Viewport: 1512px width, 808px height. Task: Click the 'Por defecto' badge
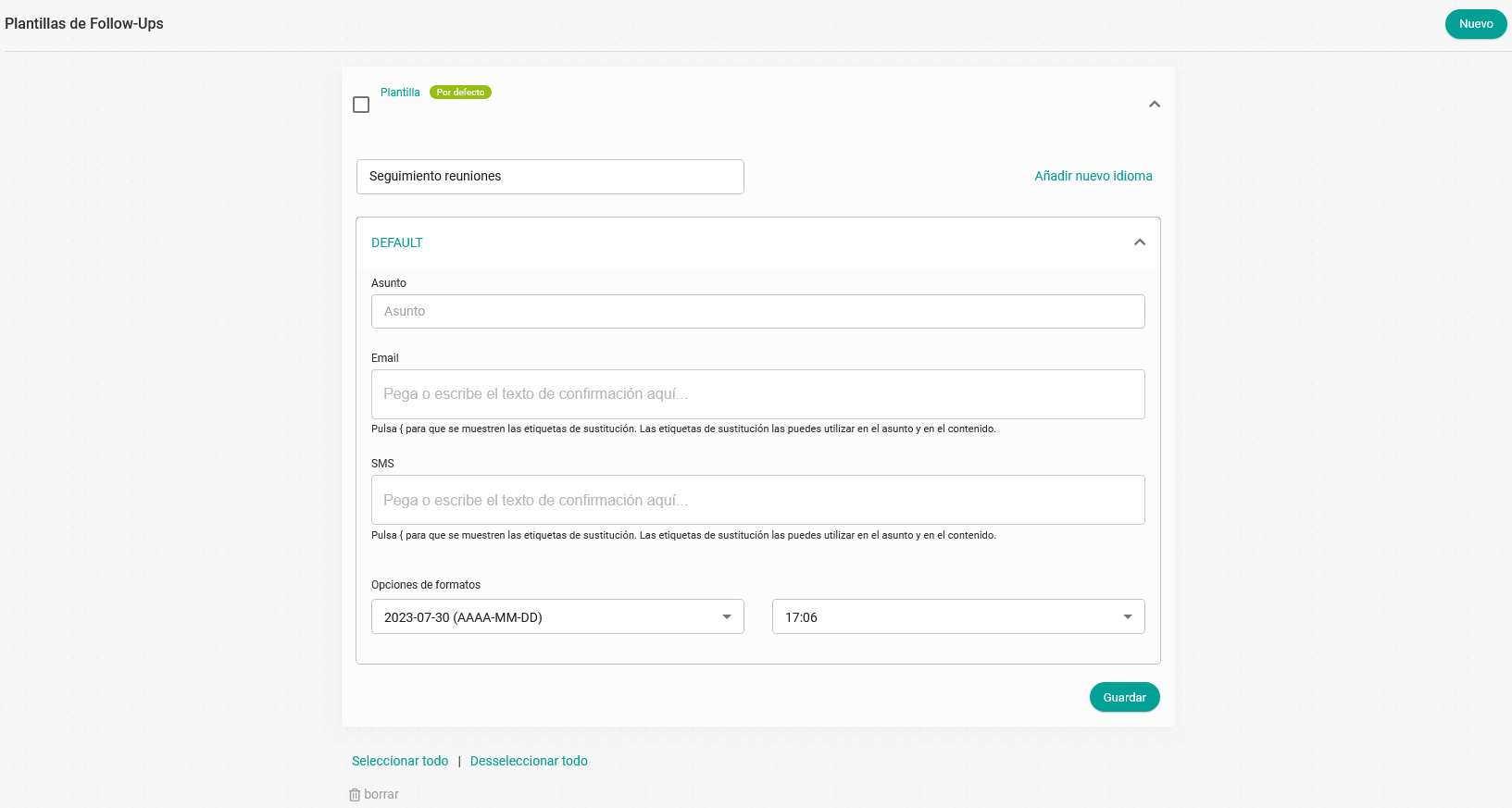click(x=460, y=93)
